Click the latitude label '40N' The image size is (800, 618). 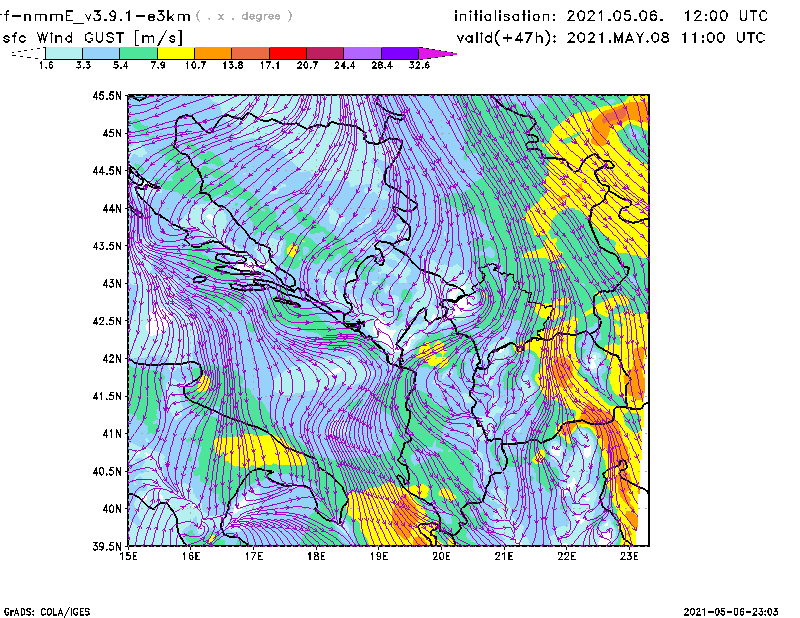pyautogui.click(x=112, y=509)
